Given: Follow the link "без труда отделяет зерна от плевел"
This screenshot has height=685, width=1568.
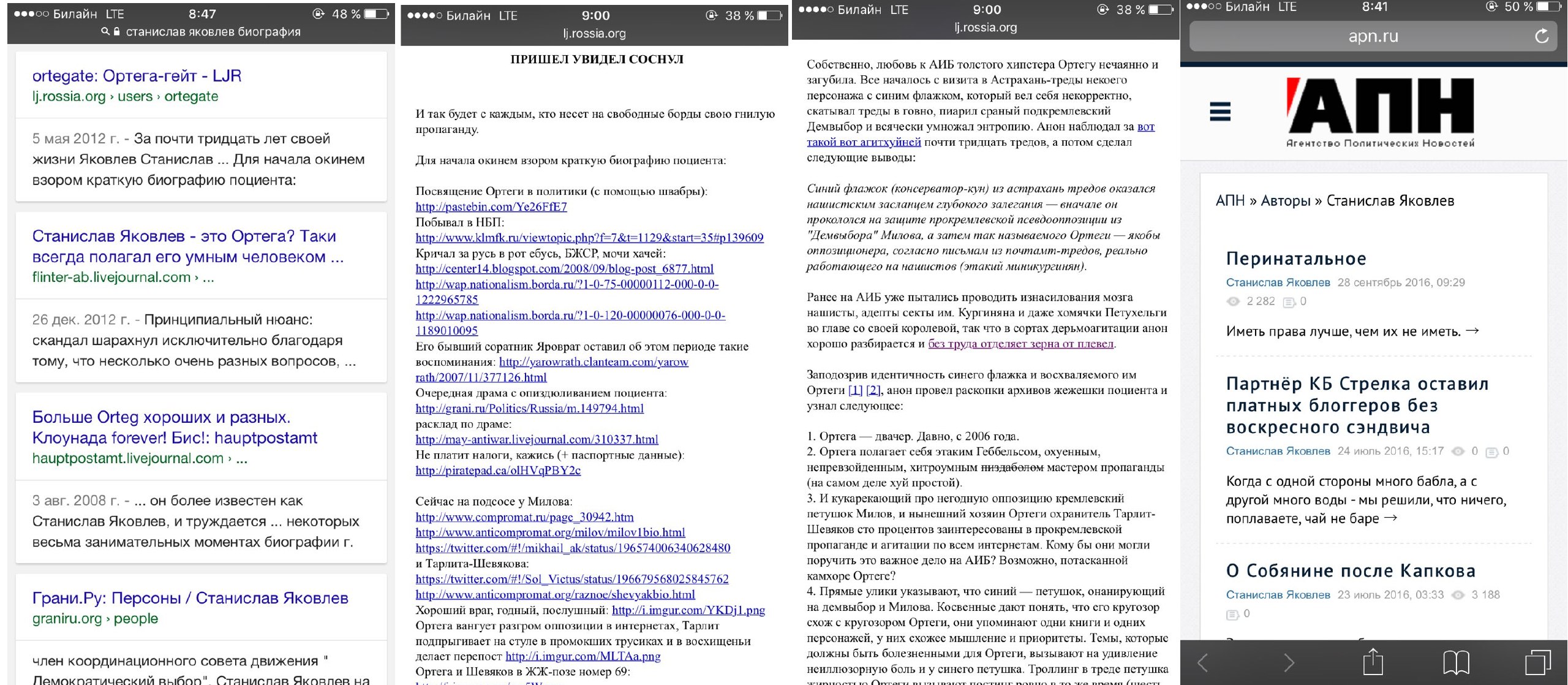Looking at the screenshot, I should [1021, 344].
